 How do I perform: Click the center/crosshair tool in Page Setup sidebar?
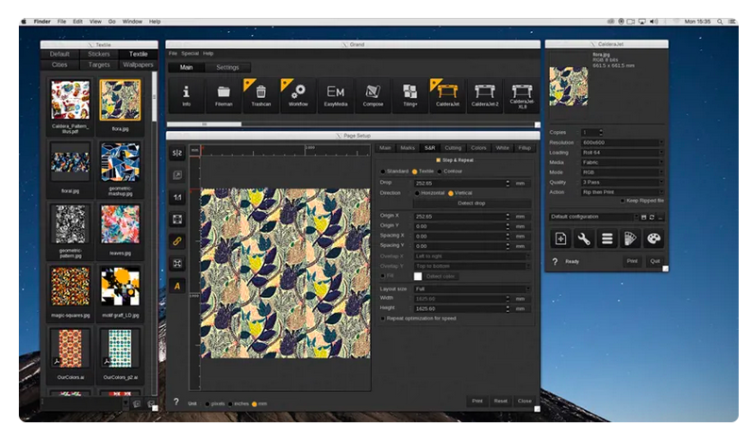click(x=177, y=263)
